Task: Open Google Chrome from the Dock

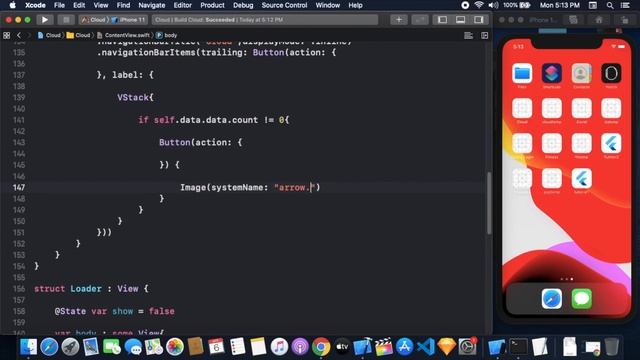Action: 321,347
